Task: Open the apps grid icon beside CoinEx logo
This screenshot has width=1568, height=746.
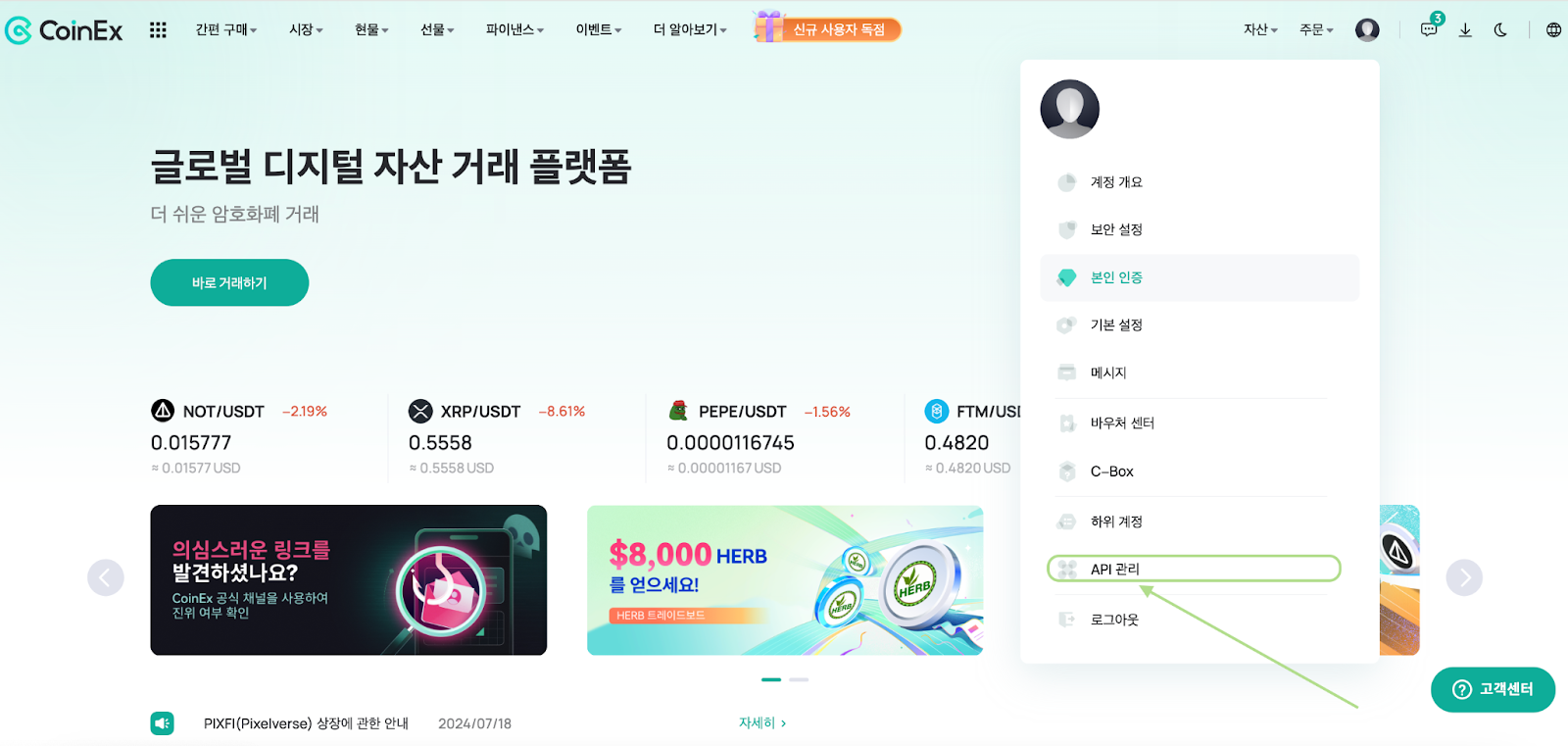Action: point(158,30)
